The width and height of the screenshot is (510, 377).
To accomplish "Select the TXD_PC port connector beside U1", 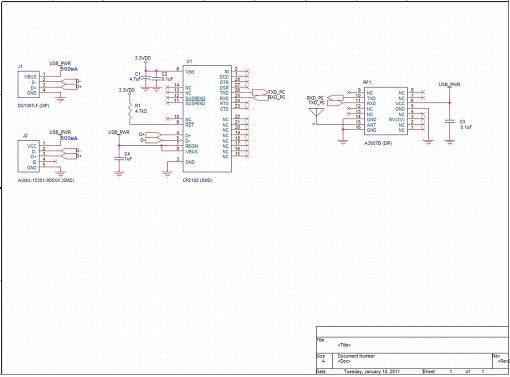I will [x=260, y=92].
